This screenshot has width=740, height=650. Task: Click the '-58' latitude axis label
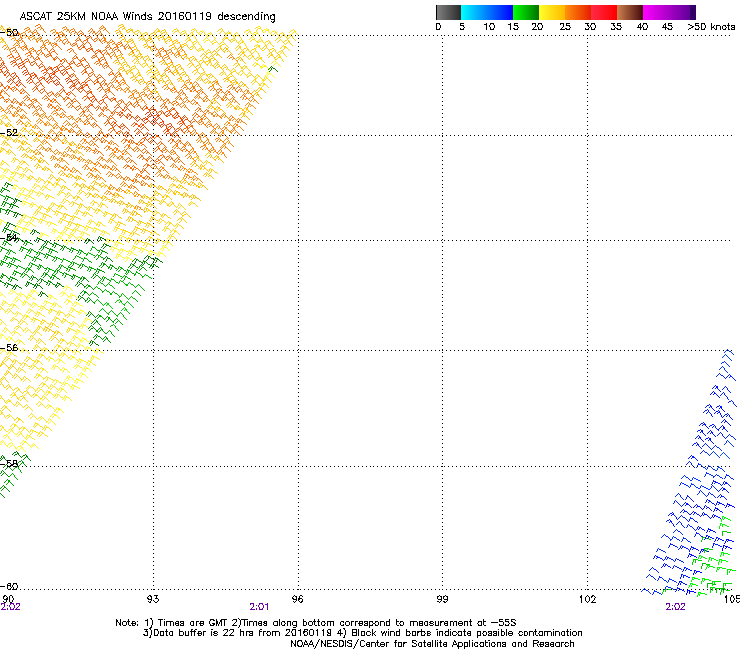9,464
